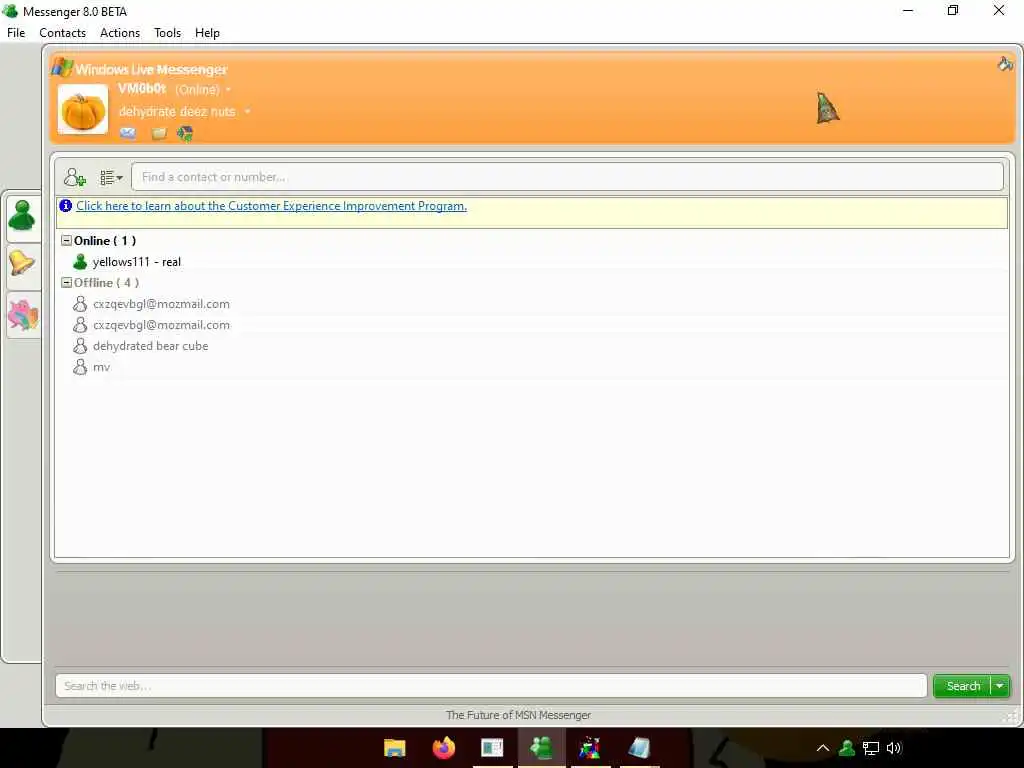Click the network tray icon
Screen dimensions: 1024x768
click(871, 748)
